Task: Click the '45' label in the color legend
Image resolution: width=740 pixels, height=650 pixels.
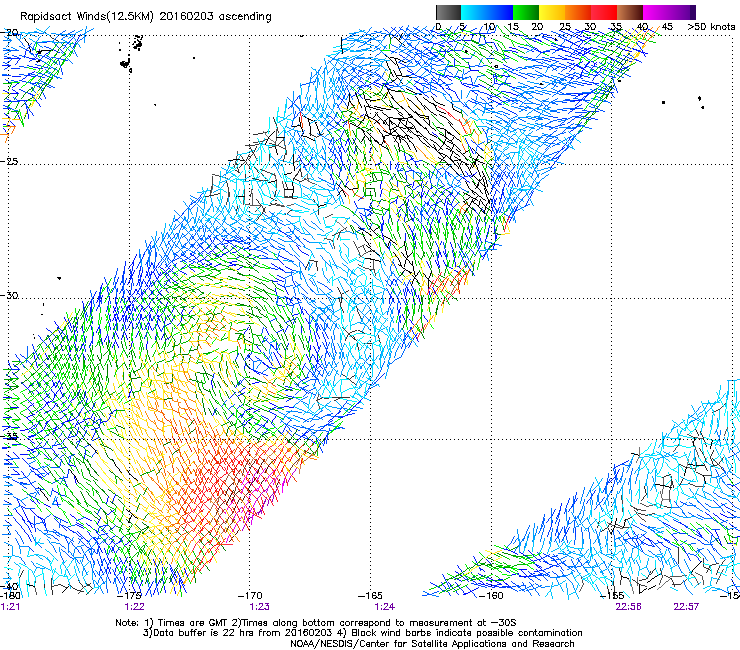Action: 667,26
